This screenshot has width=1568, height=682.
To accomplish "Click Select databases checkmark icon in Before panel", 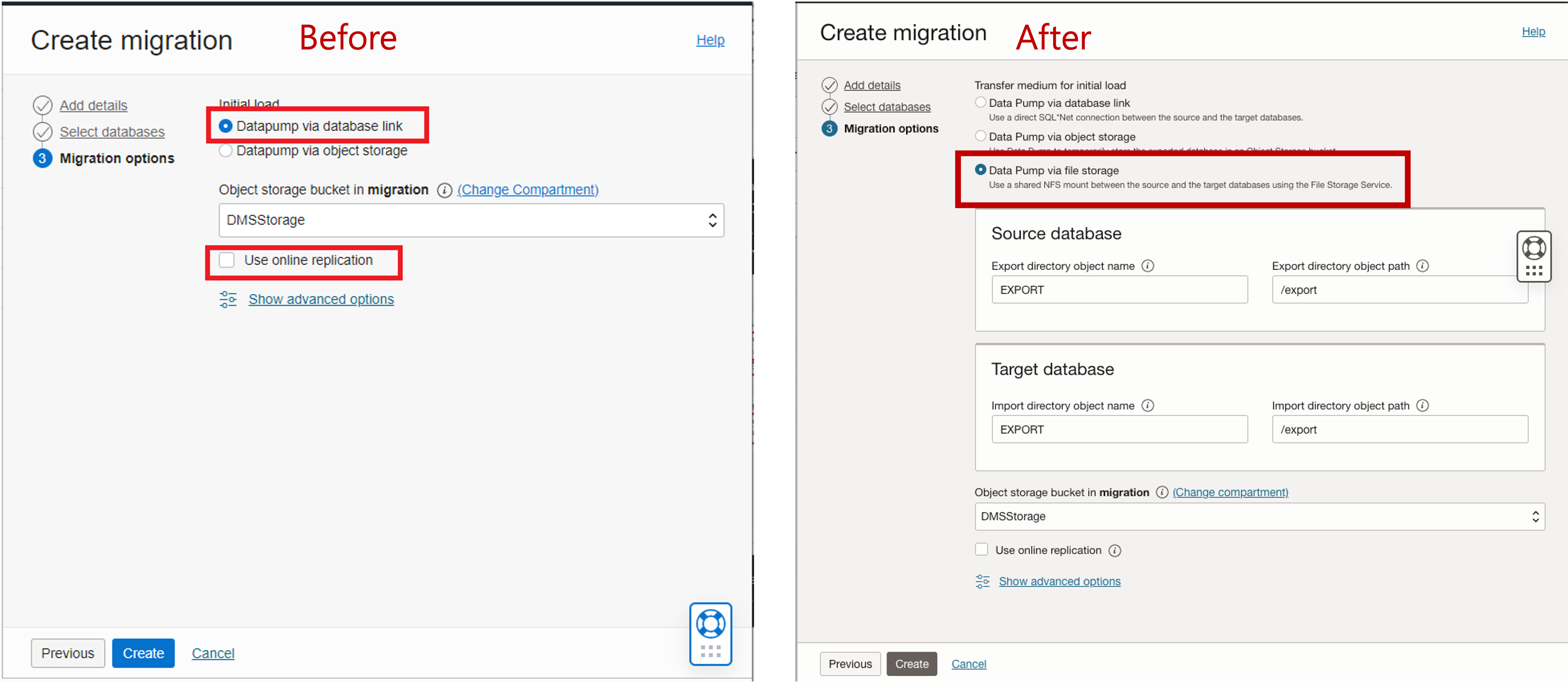I will pyautogui.click(x=42, y=132).
